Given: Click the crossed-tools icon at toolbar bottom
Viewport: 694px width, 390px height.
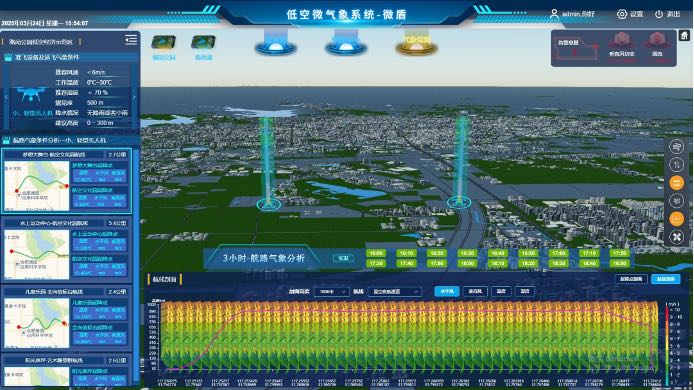Looking at the screenshot, I should click(x=676, y=237).
